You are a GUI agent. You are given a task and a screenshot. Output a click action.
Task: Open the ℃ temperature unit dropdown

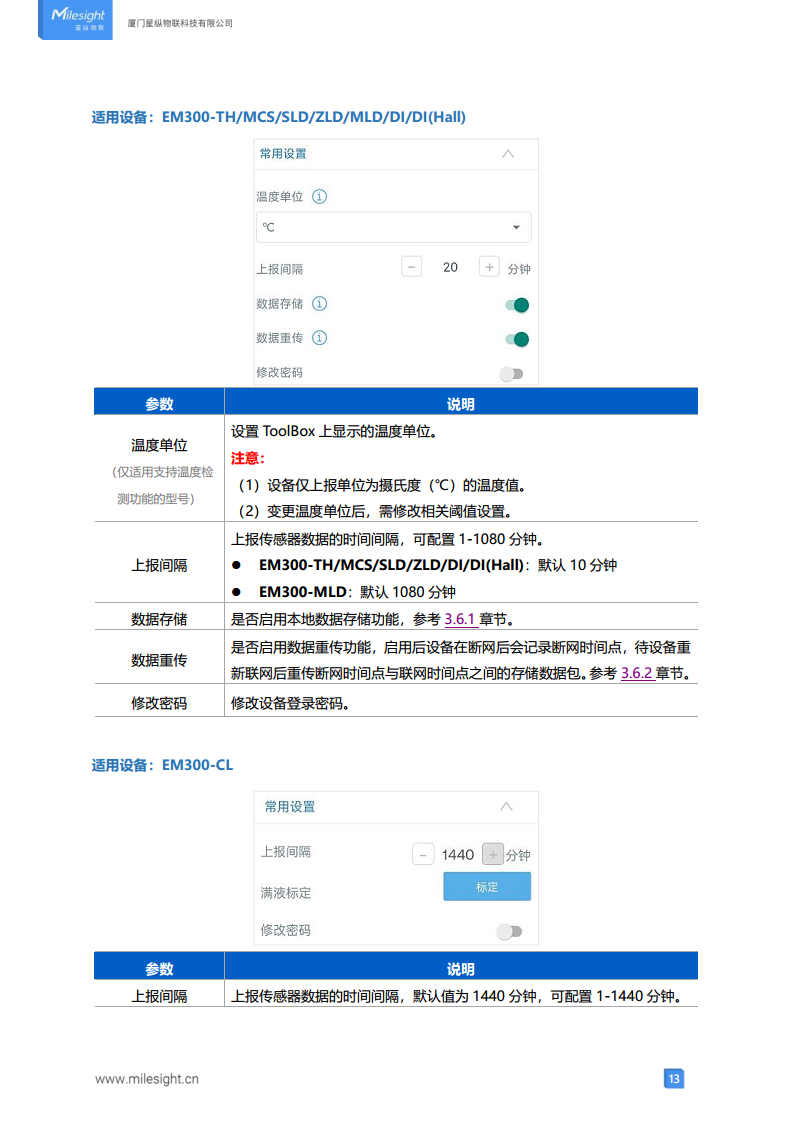(x=394, y=228)
